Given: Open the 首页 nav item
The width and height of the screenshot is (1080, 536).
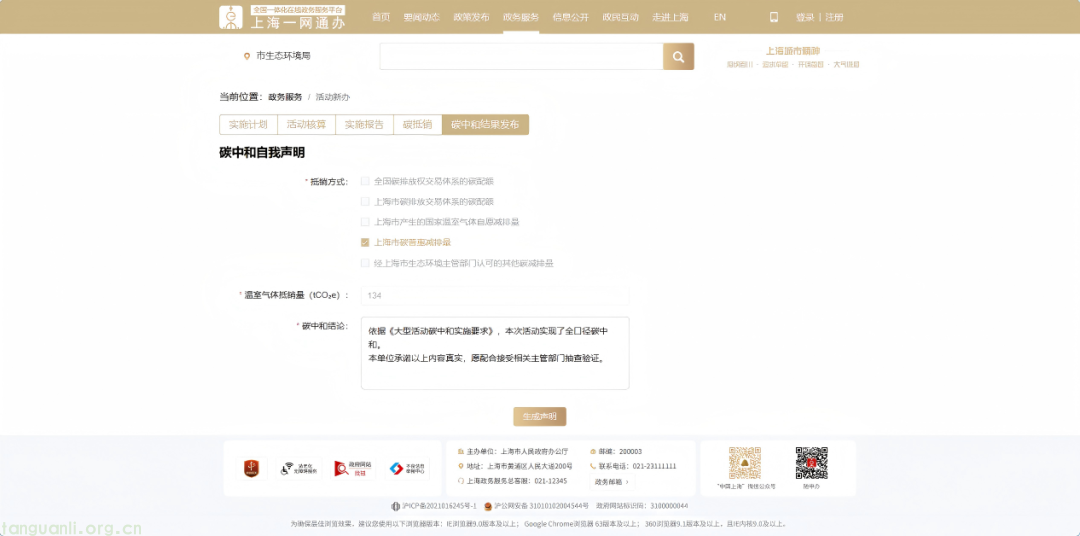Looking at the screenshot, I should click(381, 17).
